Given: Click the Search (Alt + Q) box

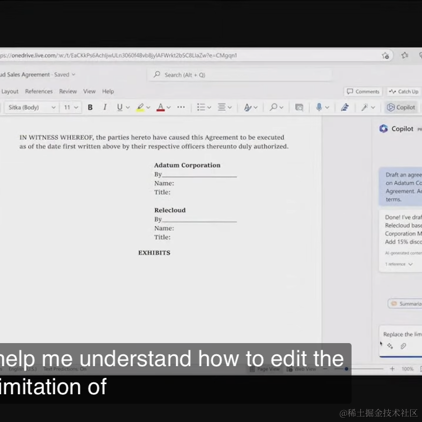Looking at the screenshot, I should (x=240, y=75).
